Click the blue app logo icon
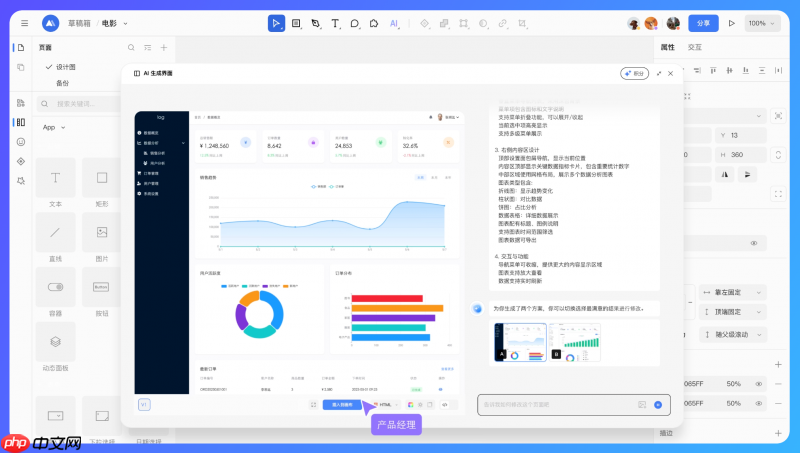The width and height of the screenshot is (800, 453). (50, 23)
